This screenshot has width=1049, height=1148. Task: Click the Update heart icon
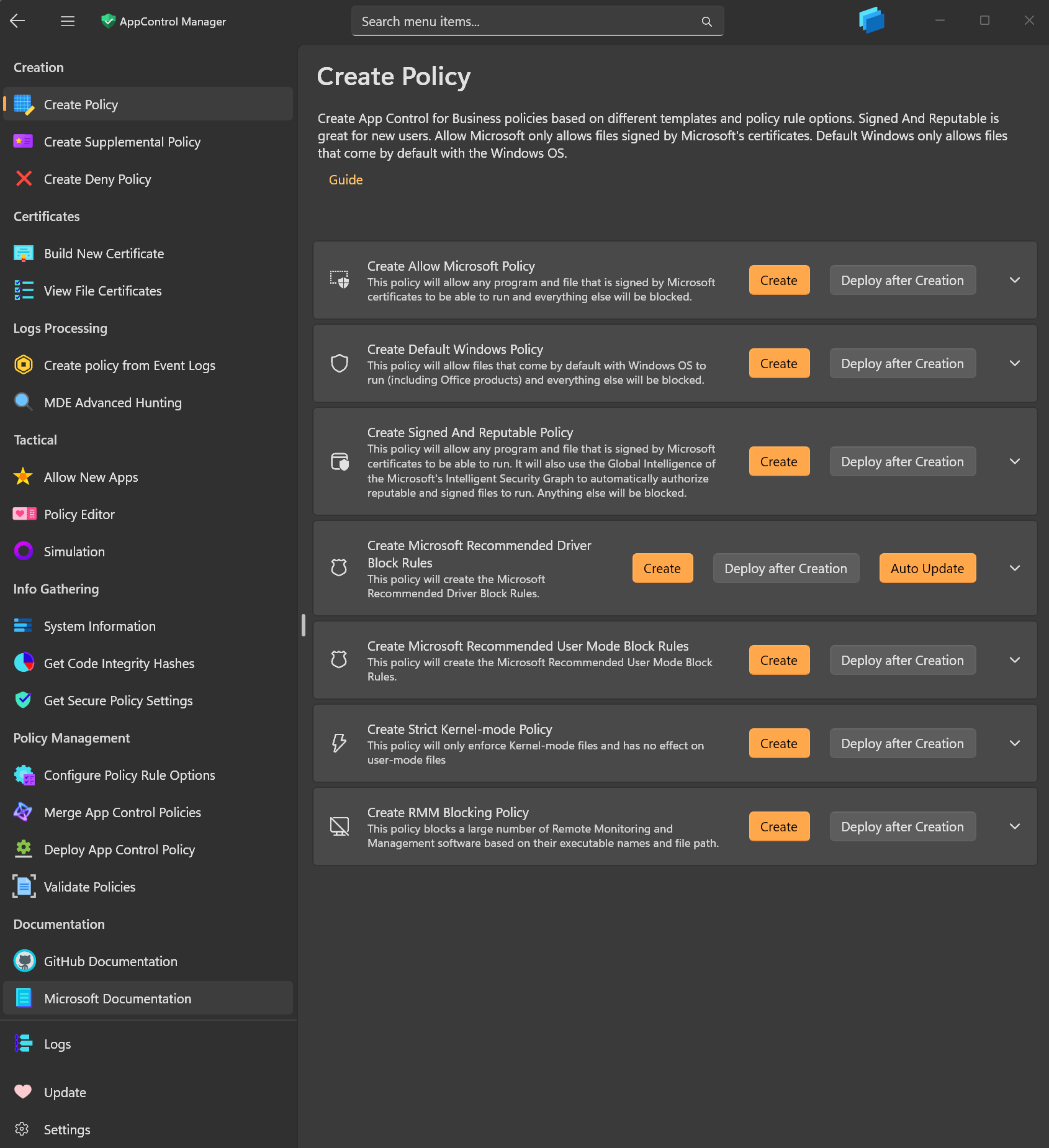tap(23, 1092)
